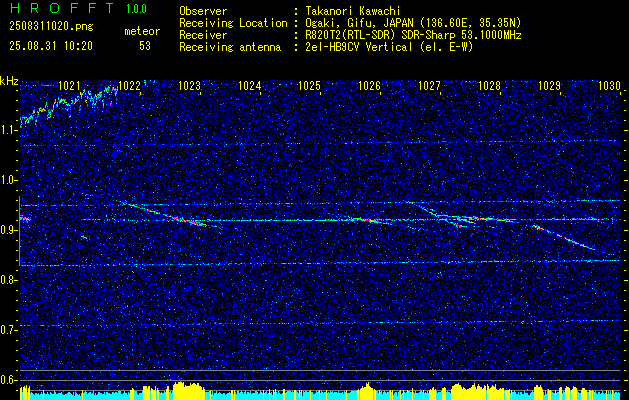Click the Observer label
The image size is (629, 400).
pyautogui.click(x=203, y=11)
